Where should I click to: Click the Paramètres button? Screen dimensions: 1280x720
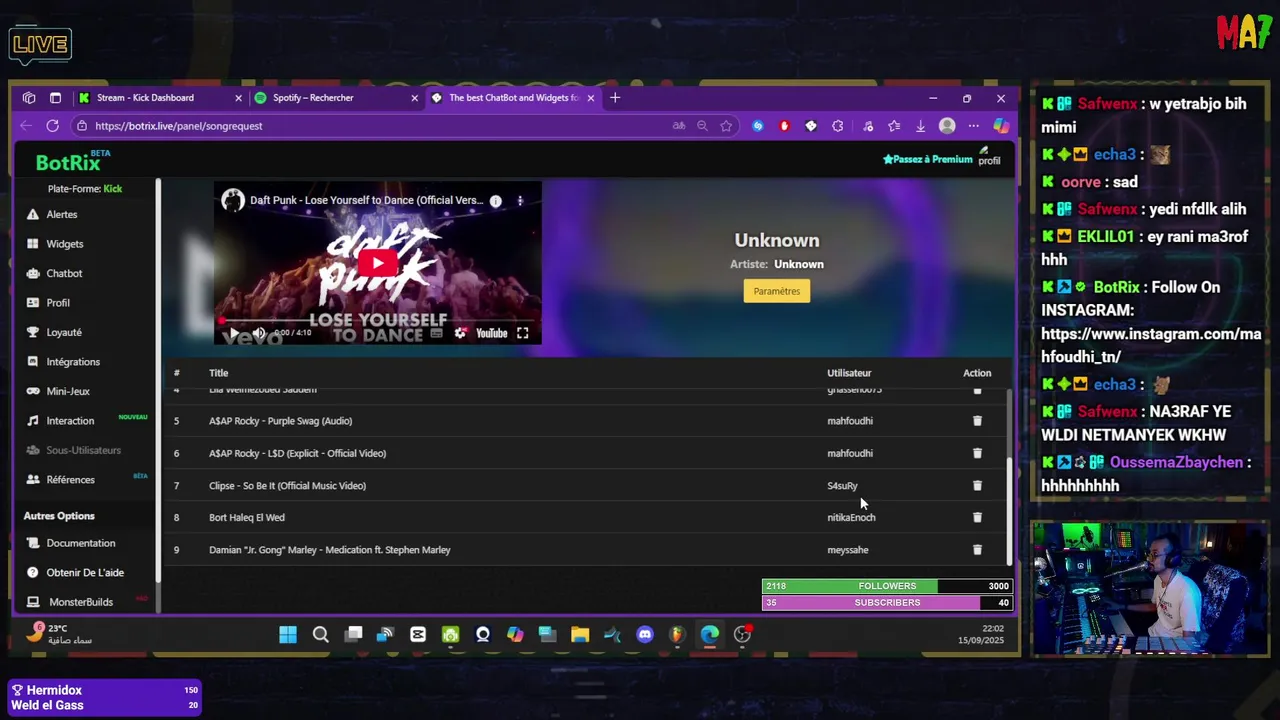(777, 291)
